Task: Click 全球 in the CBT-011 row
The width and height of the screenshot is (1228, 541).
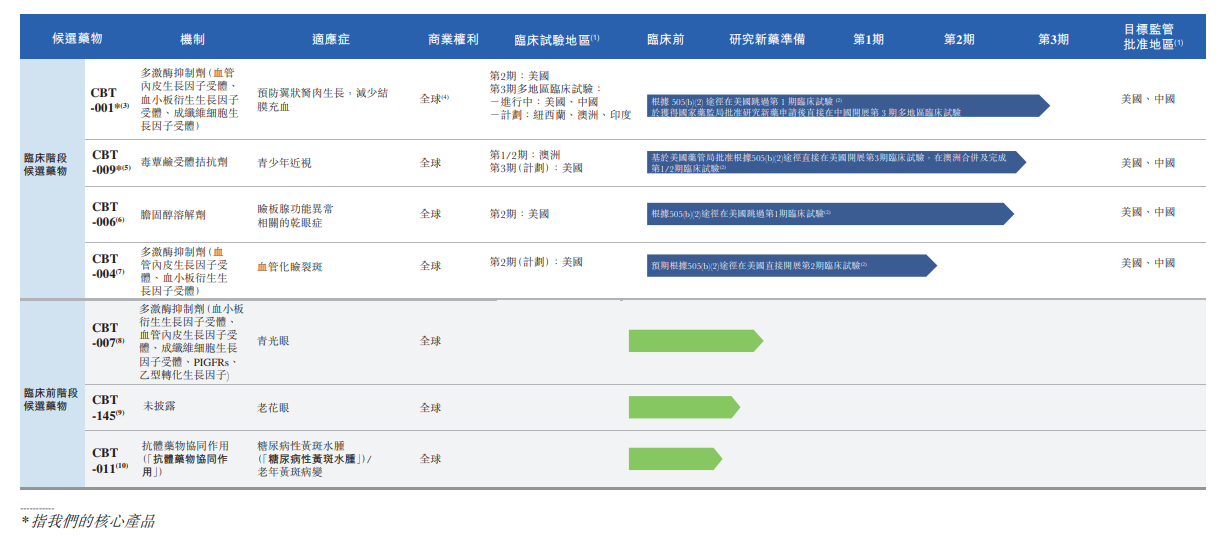Action: tap(430, 459)
